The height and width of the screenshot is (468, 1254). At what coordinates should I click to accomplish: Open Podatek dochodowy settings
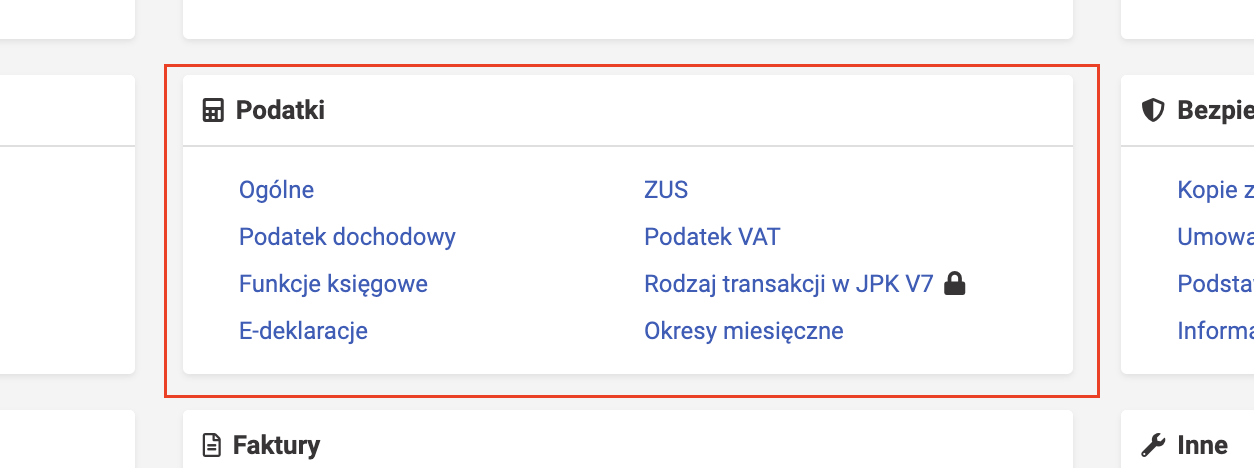347,237
